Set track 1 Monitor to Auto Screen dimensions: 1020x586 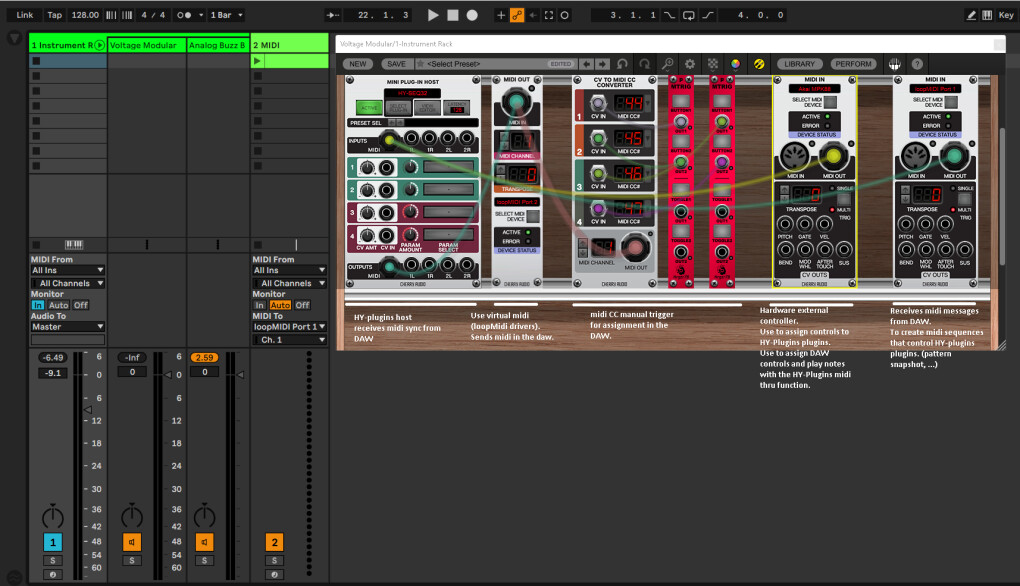coord(58,305)
